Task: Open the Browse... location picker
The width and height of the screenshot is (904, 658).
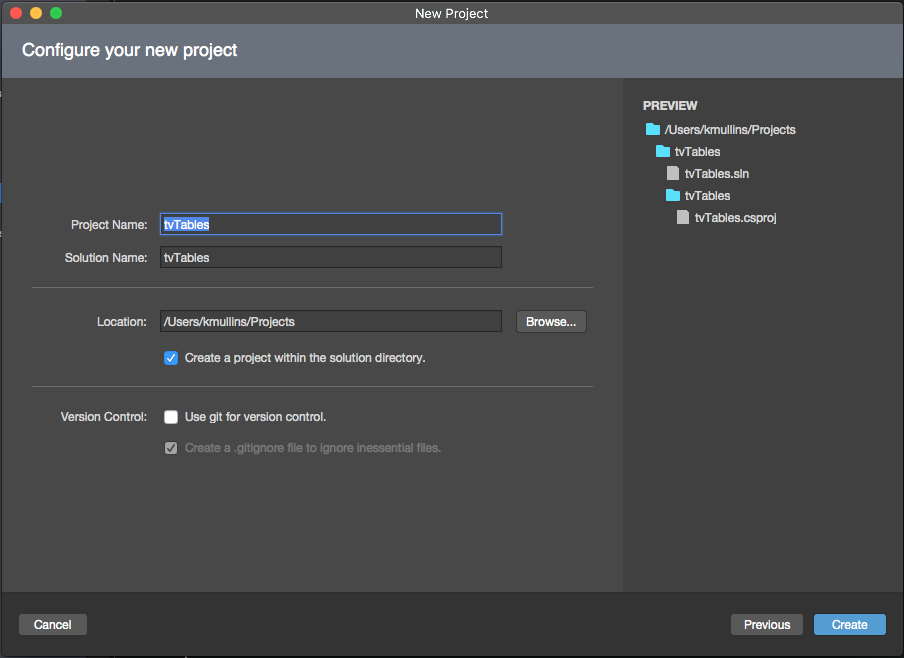Action: 551,322
